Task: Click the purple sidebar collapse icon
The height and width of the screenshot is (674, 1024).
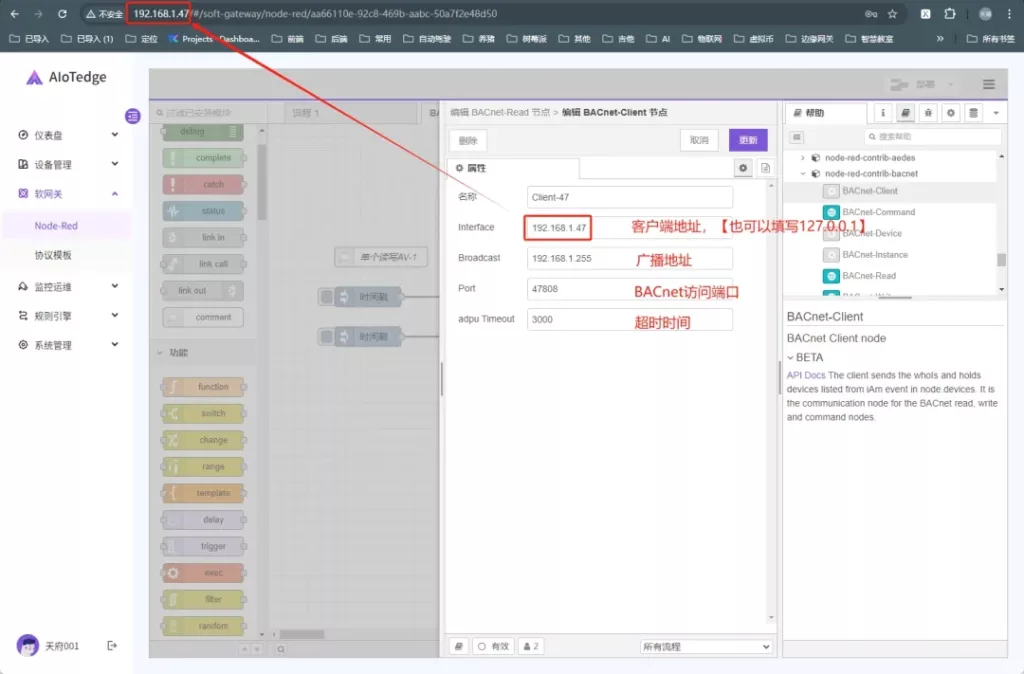Action: pos(133,117)
